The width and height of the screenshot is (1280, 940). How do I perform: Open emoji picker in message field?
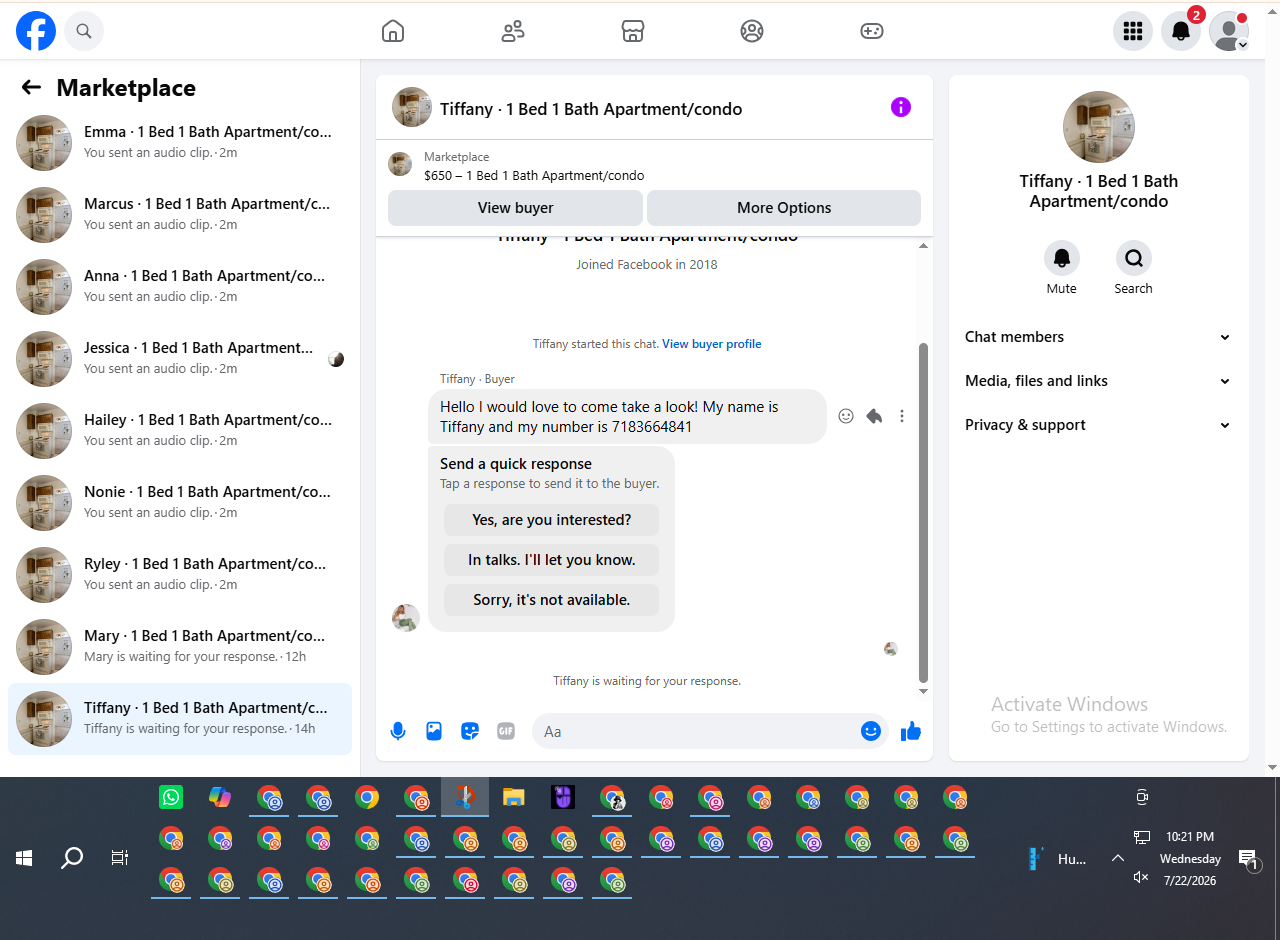click(x=871, y=731)
